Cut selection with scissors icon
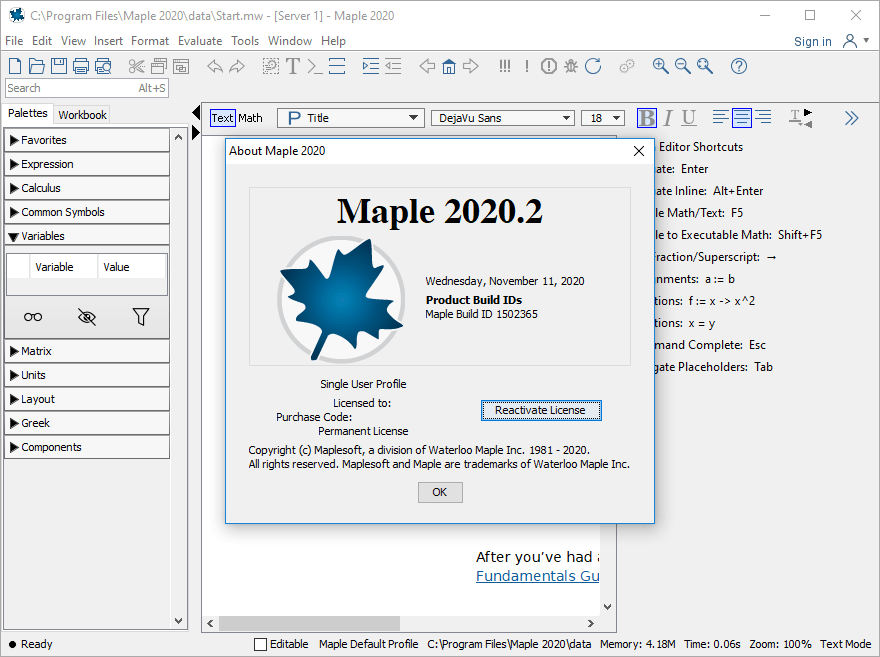The width and height of the screenshot is (880, 657). [x=136, y=66]
